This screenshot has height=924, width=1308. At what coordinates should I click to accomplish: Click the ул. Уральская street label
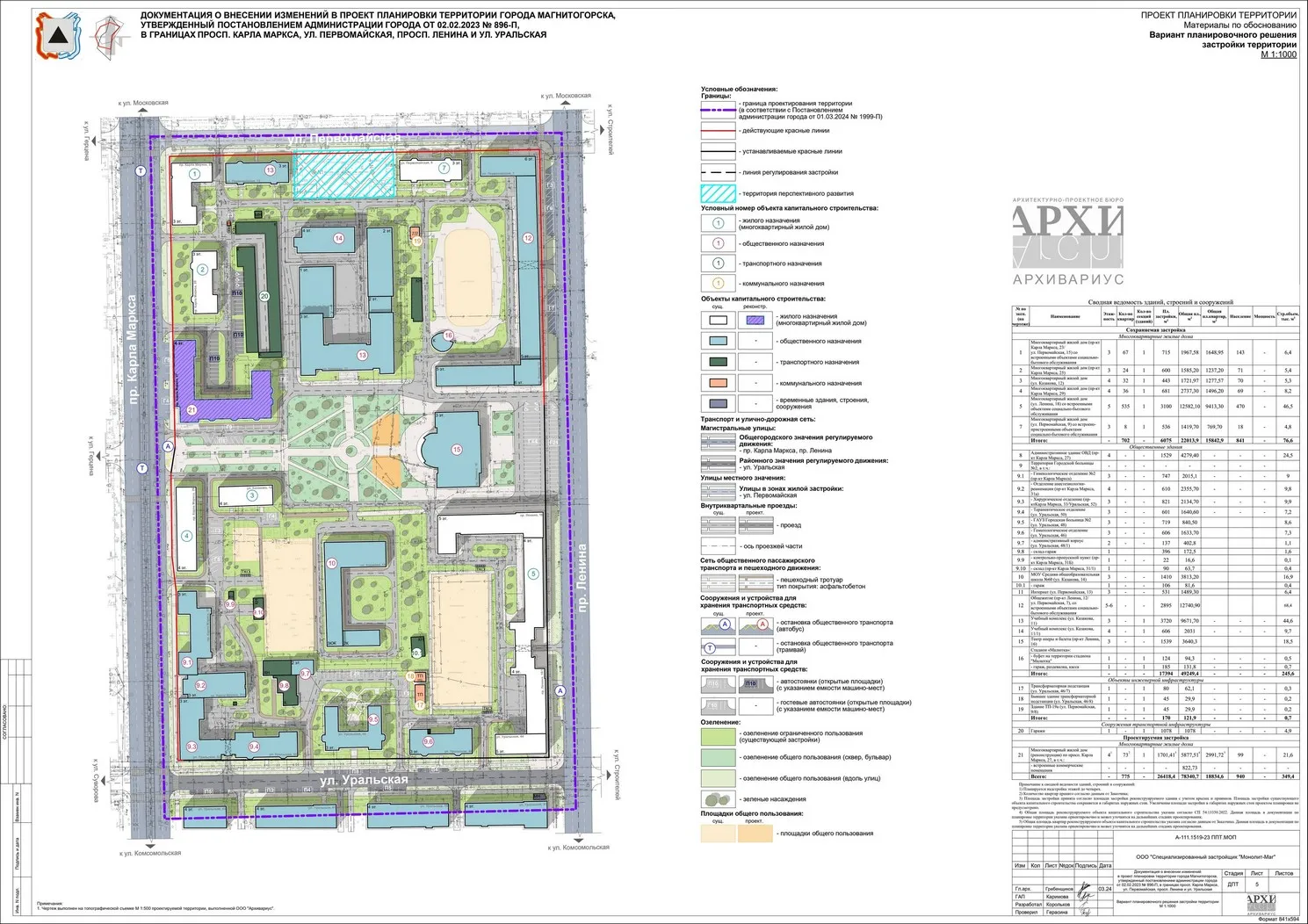[x=364, y=780]
